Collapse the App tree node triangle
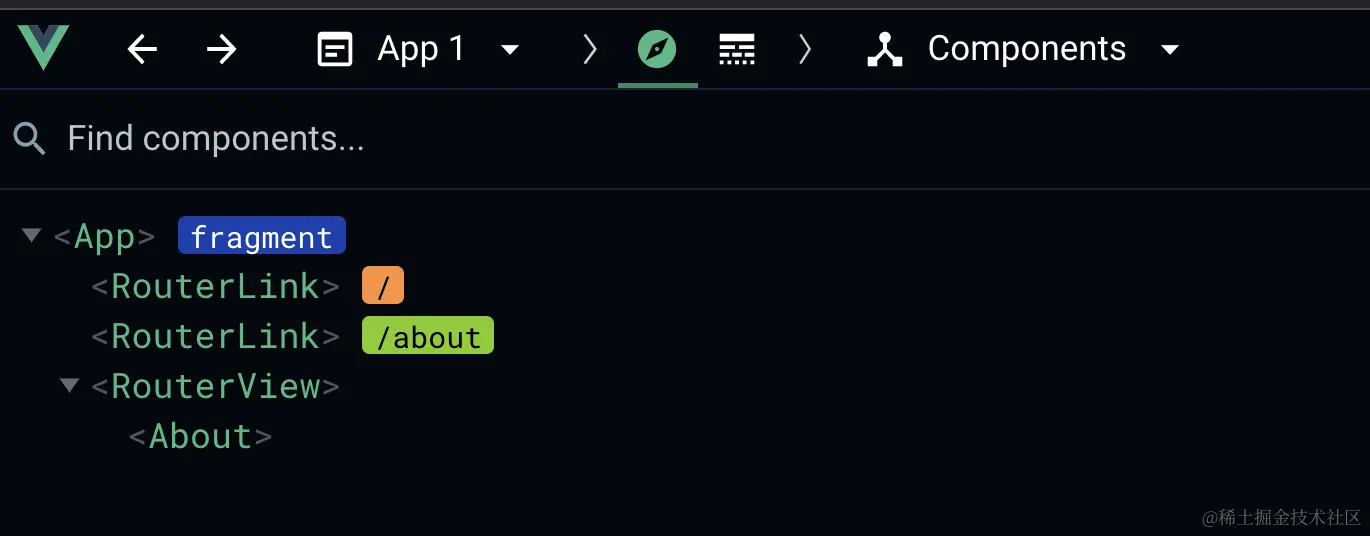1370x536 pixels. click(x=32, y=236)
